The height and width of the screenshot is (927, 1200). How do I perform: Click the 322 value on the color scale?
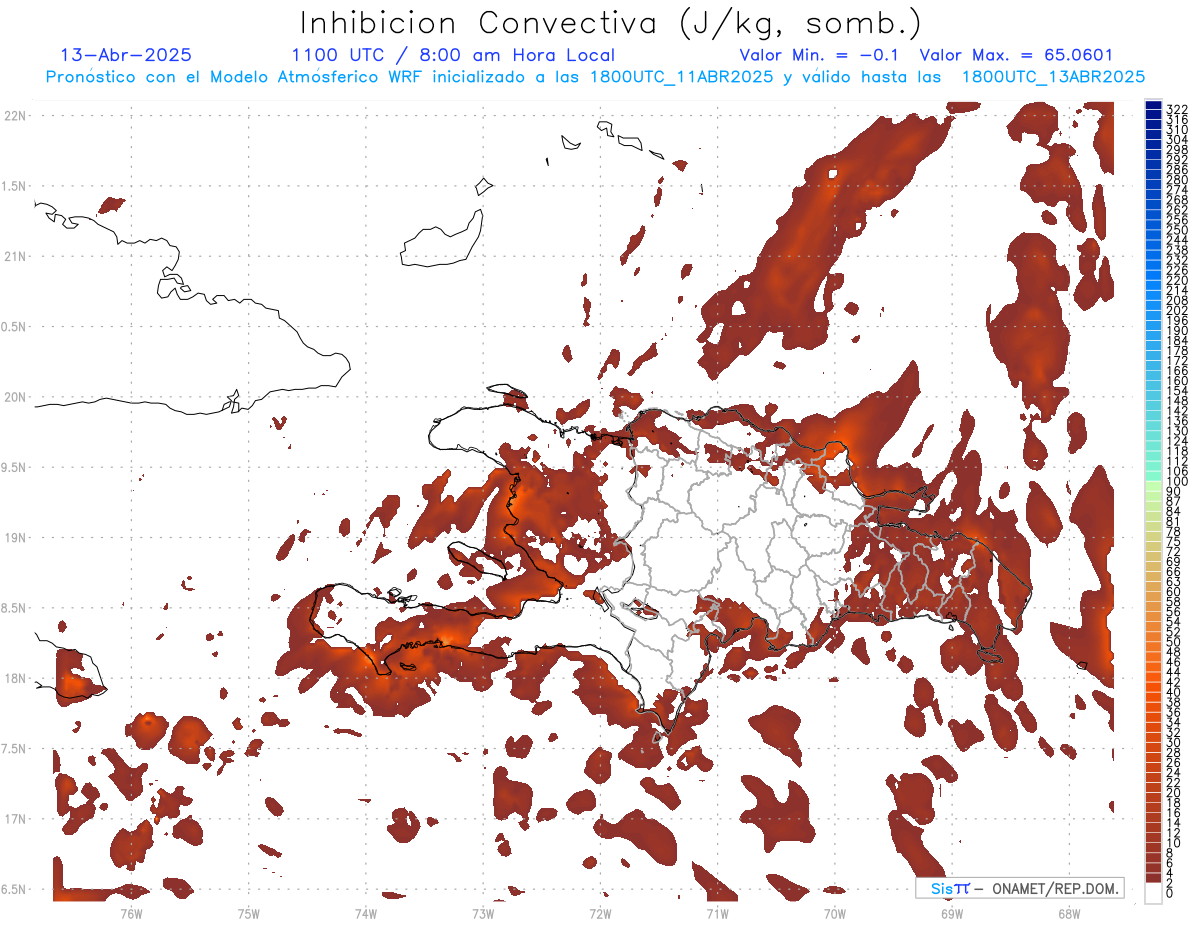pyautogui.click(x=1176, y=108)
